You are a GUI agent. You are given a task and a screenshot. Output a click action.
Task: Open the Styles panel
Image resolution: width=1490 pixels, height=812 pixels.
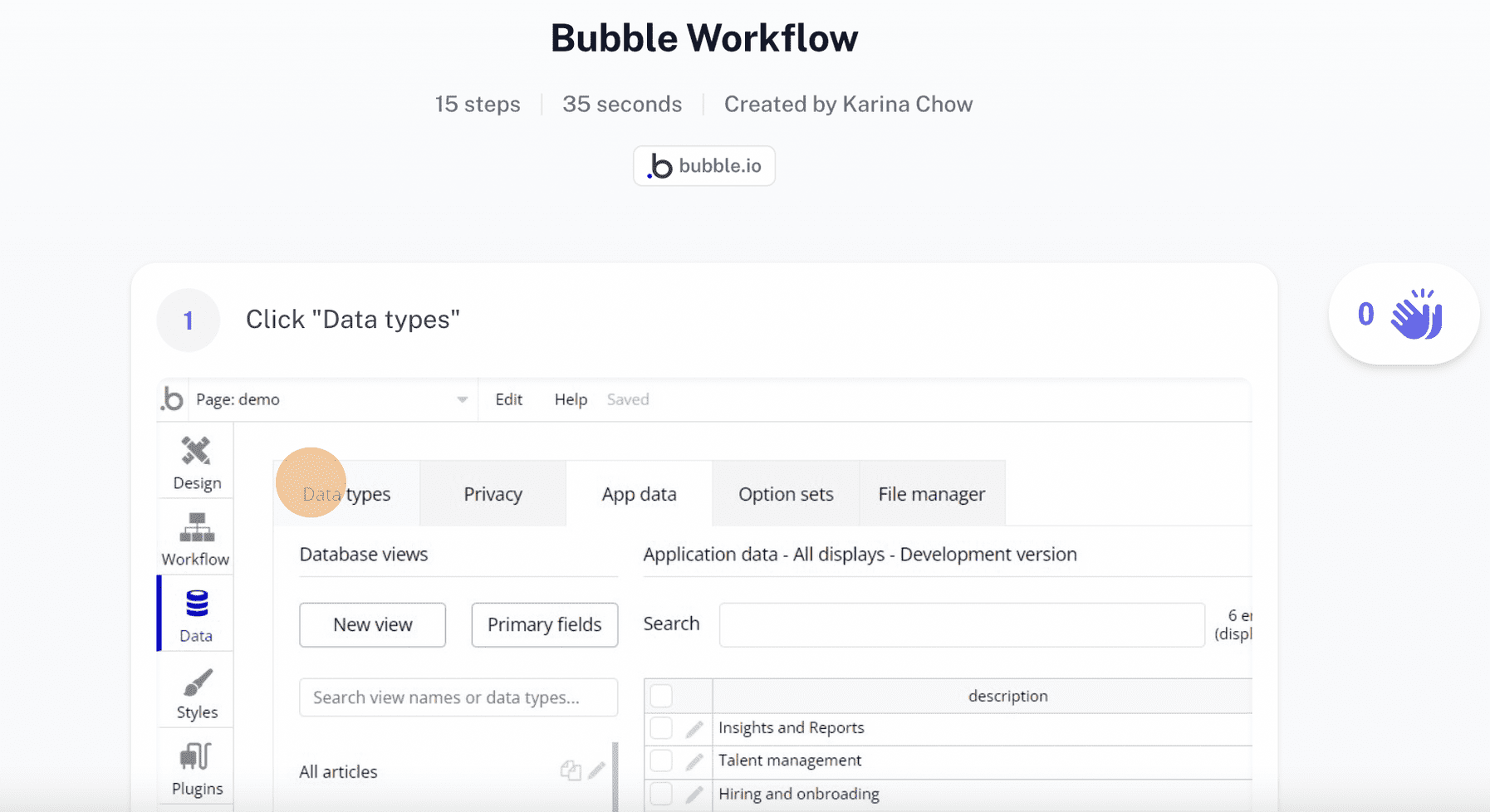tap(196, 691)
